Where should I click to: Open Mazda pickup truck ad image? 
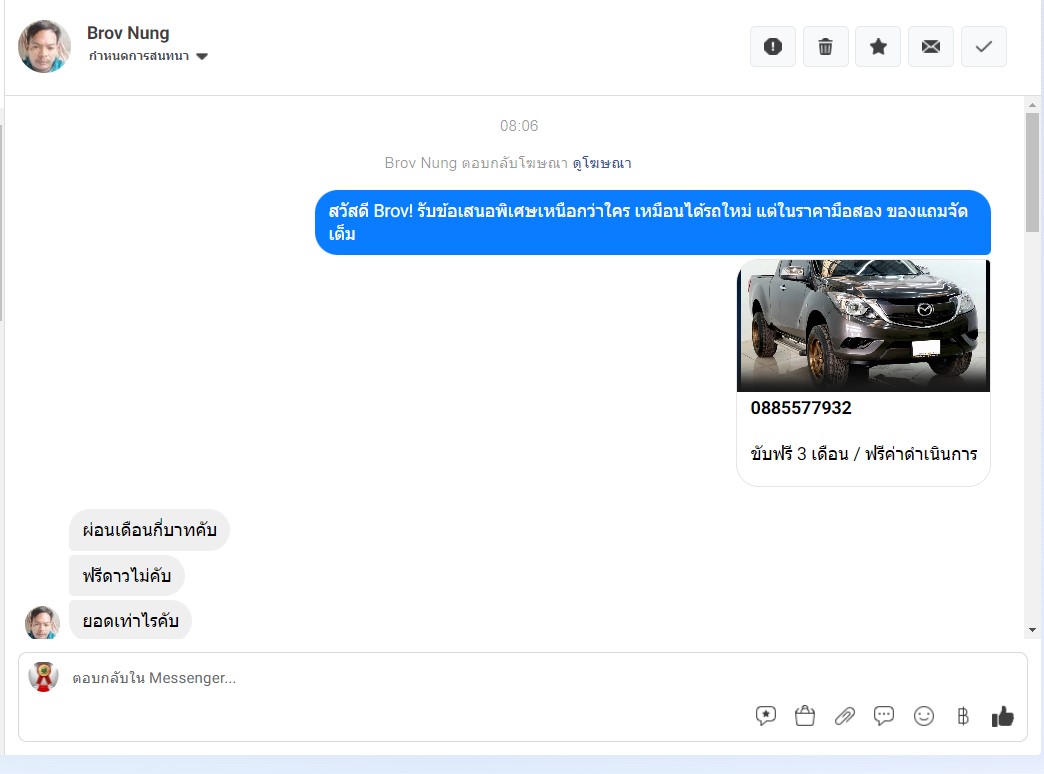864,326
